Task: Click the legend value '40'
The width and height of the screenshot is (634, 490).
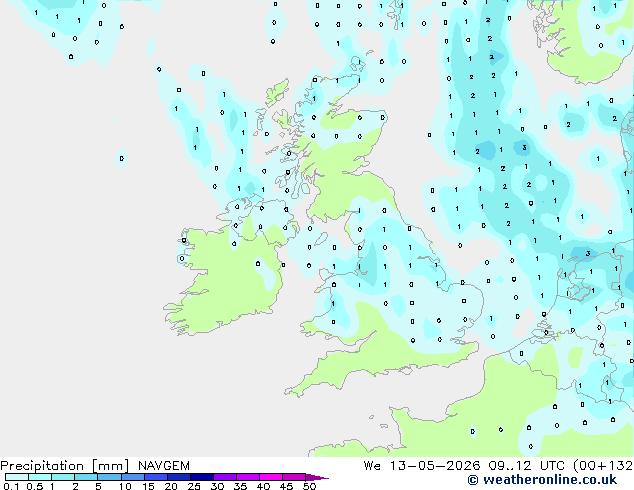Action: (263, 486)
